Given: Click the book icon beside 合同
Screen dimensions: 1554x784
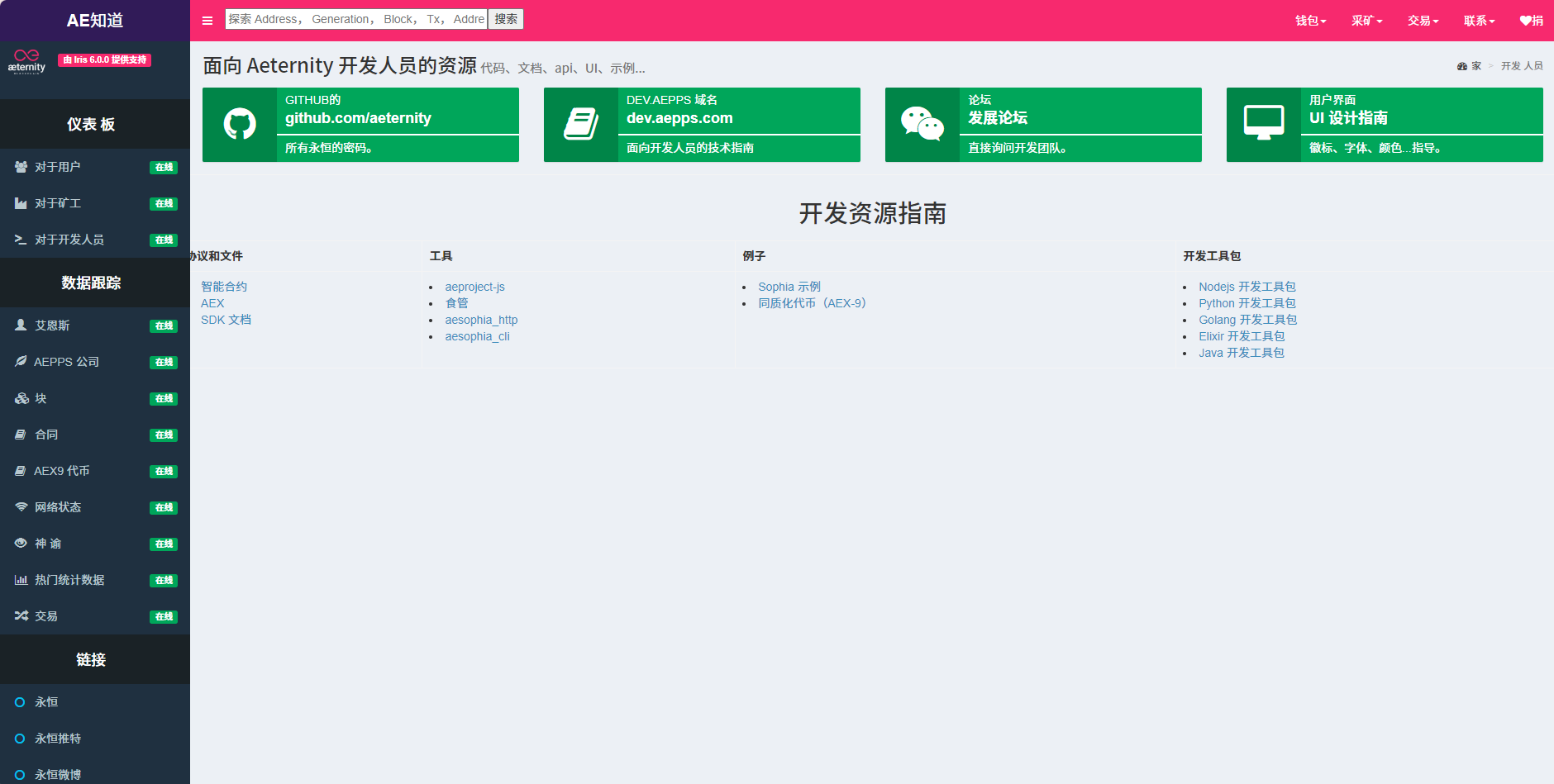Looking at the screenshot, I should (x=21, y=435).
